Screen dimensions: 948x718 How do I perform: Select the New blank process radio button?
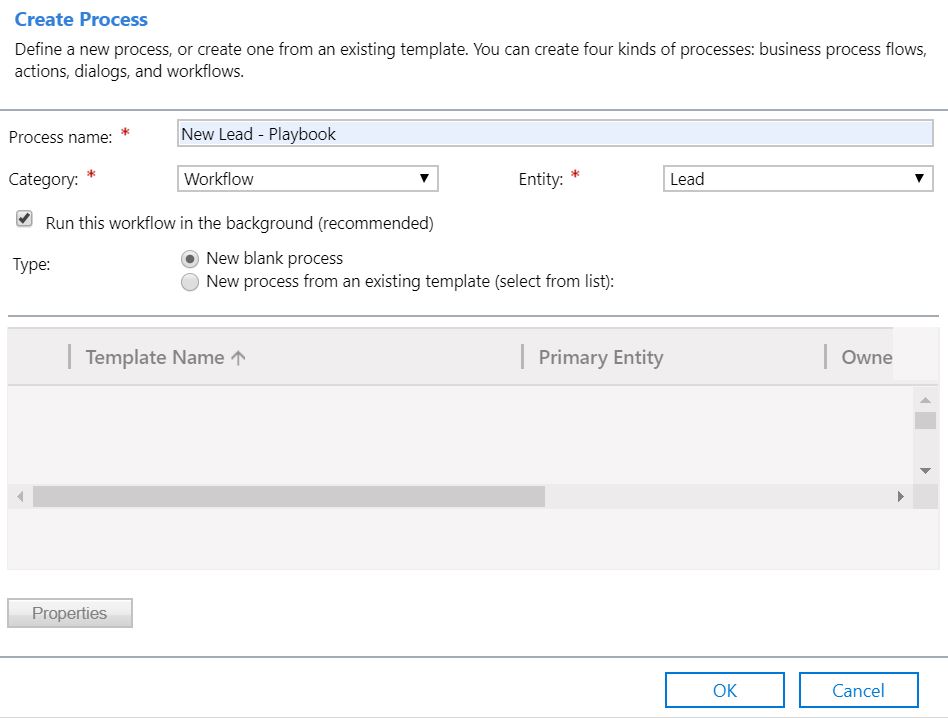(x=190, y=259)
